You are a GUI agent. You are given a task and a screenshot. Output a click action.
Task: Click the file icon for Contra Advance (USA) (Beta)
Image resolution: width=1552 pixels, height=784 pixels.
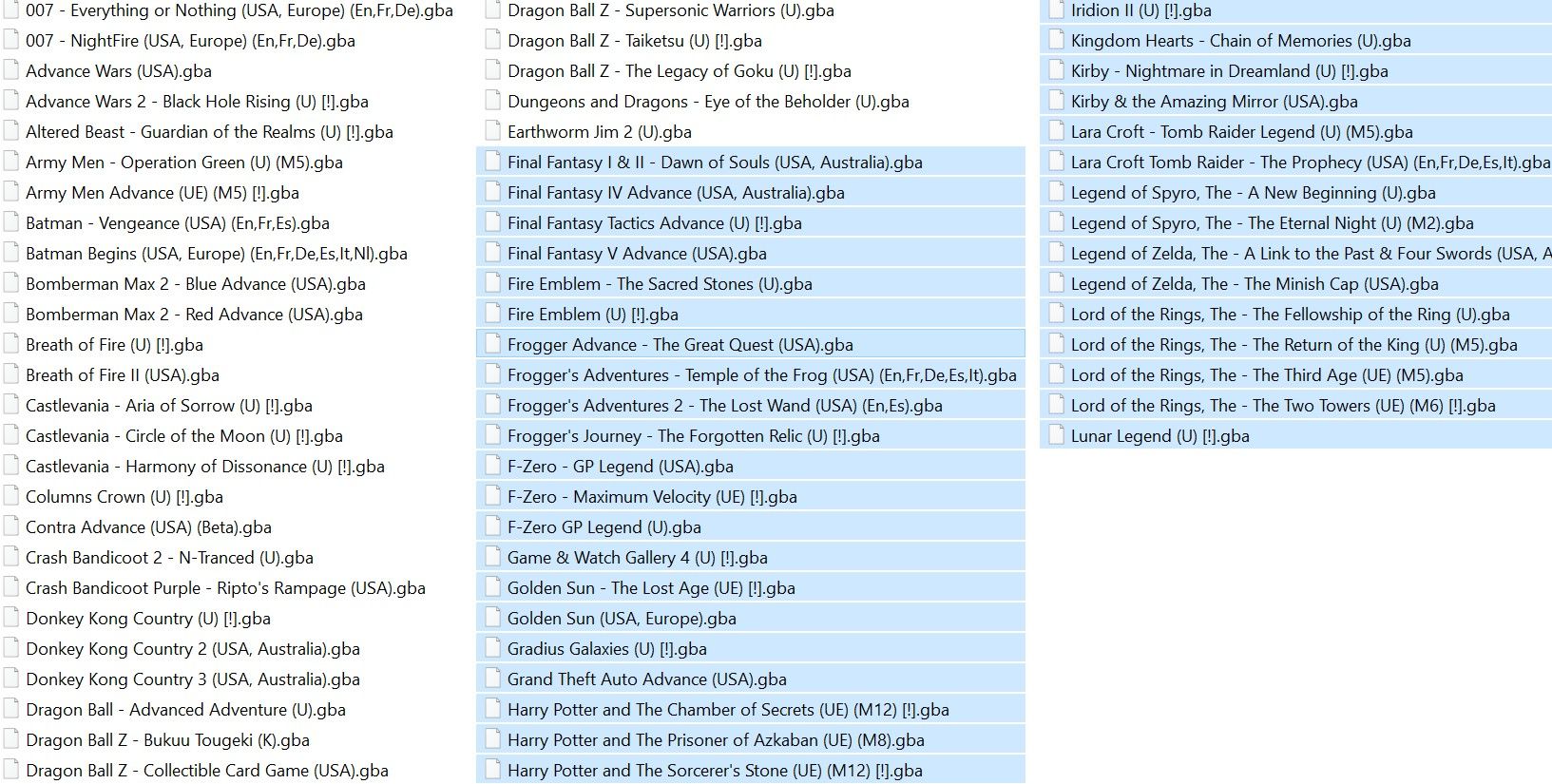tap(11, 526)
